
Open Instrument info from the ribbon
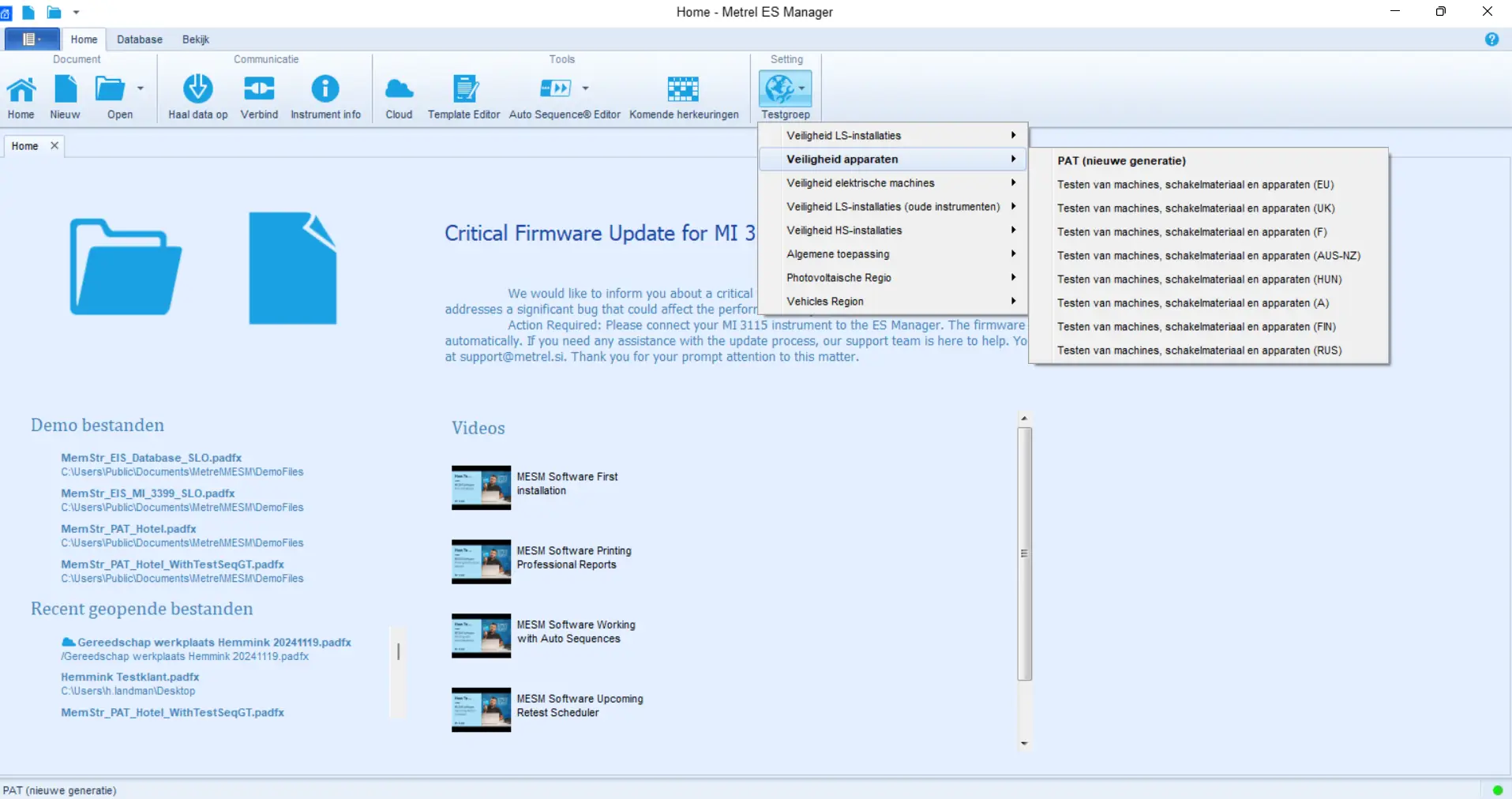tap(325, 89)
